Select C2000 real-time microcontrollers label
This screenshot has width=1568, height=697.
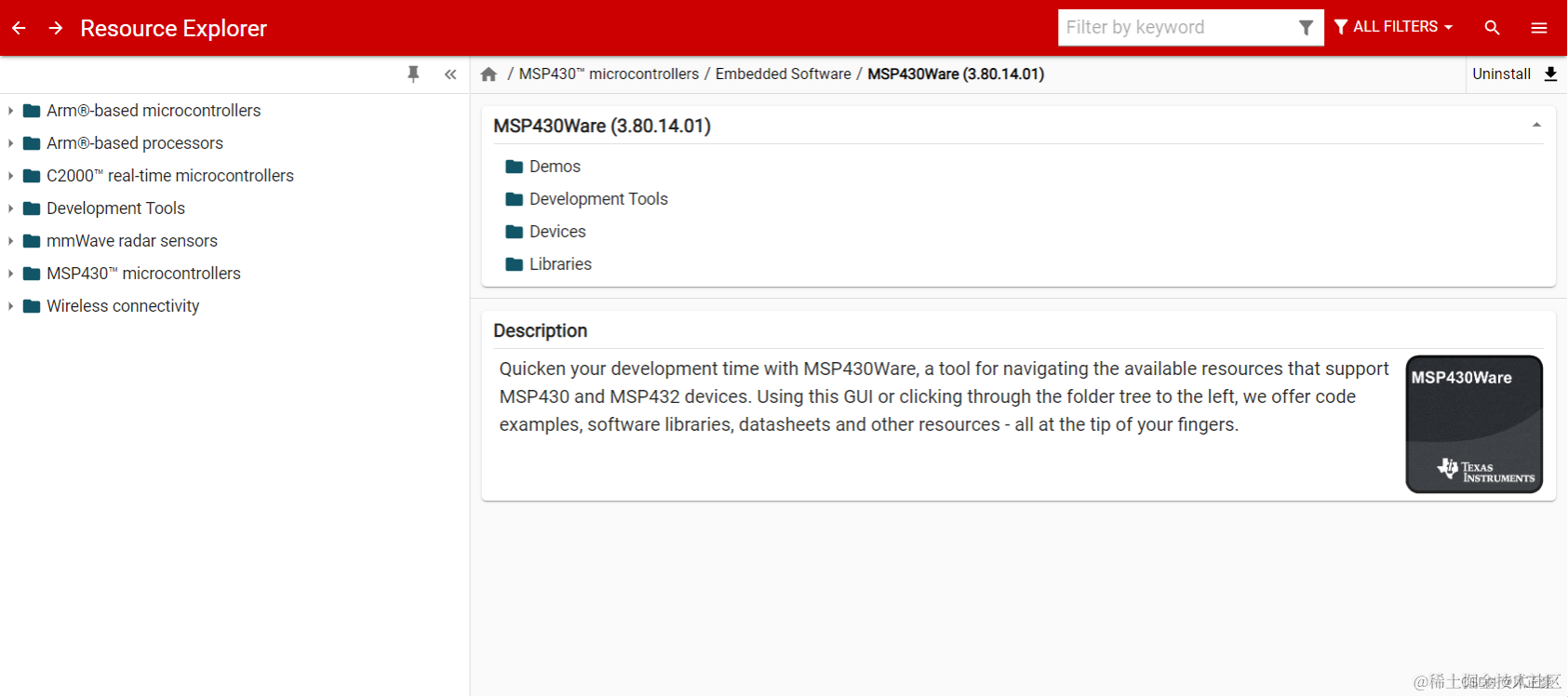[x=170, y=176]
